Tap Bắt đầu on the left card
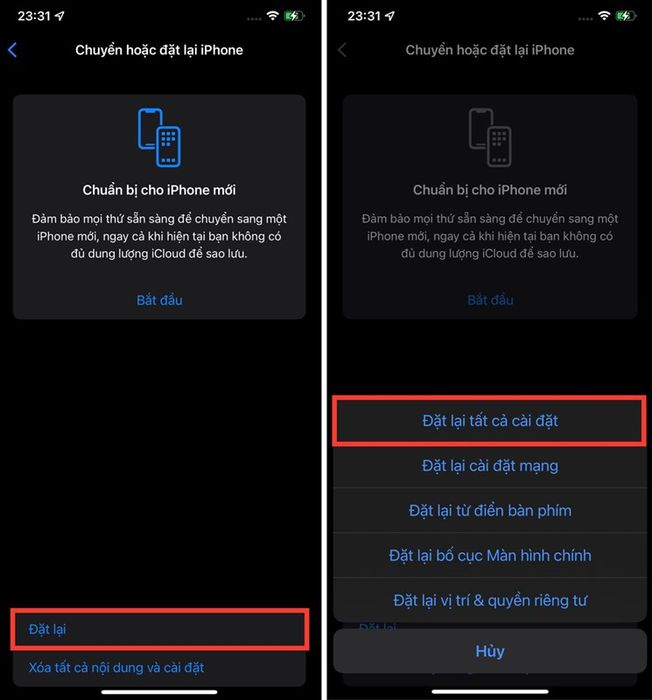652x700 pixels. point(159,300)
